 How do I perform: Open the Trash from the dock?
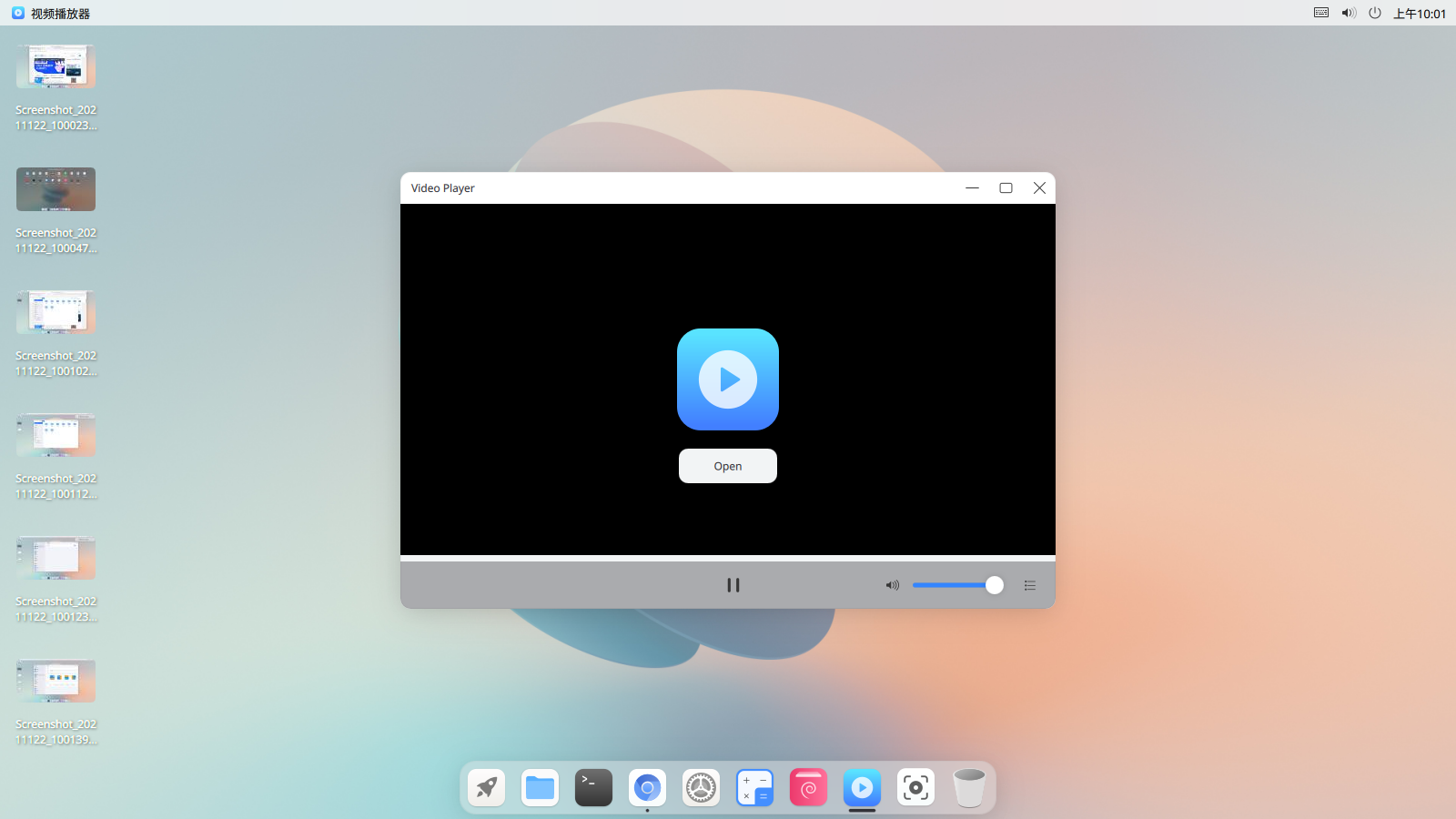coord(969,787)
